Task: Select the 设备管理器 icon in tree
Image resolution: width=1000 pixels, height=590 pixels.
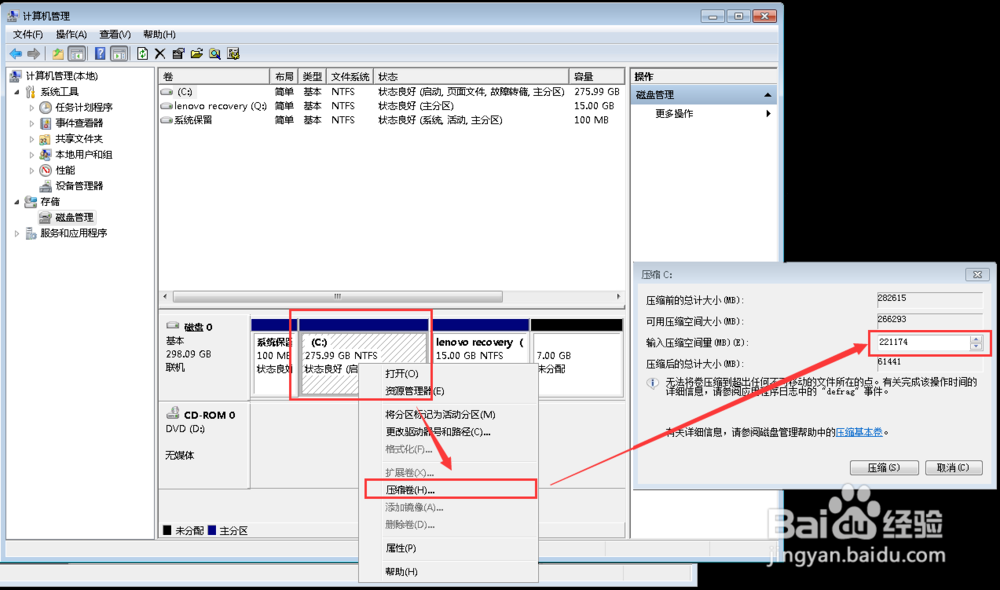Action: (x=45, y=186)
